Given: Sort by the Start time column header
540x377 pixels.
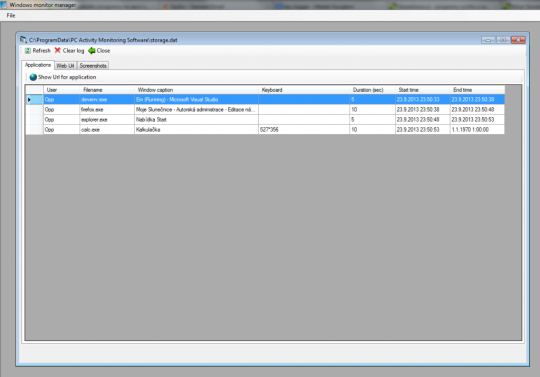Looking at the screenshot, I should point(422,90).
